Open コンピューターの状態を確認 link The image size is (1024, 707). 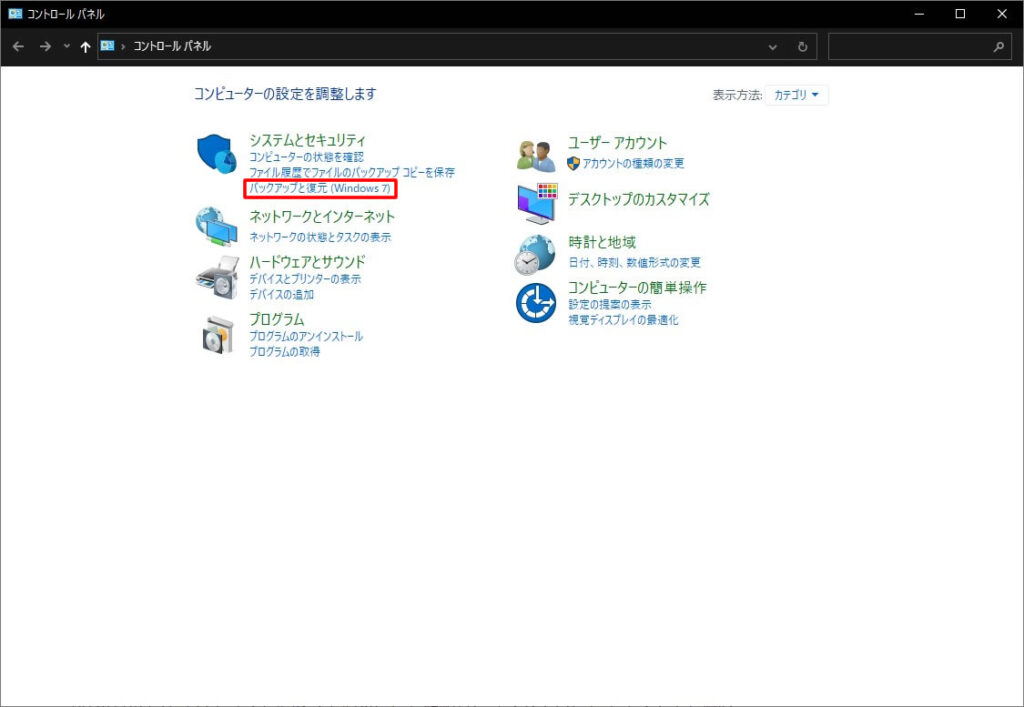[306, 157]
